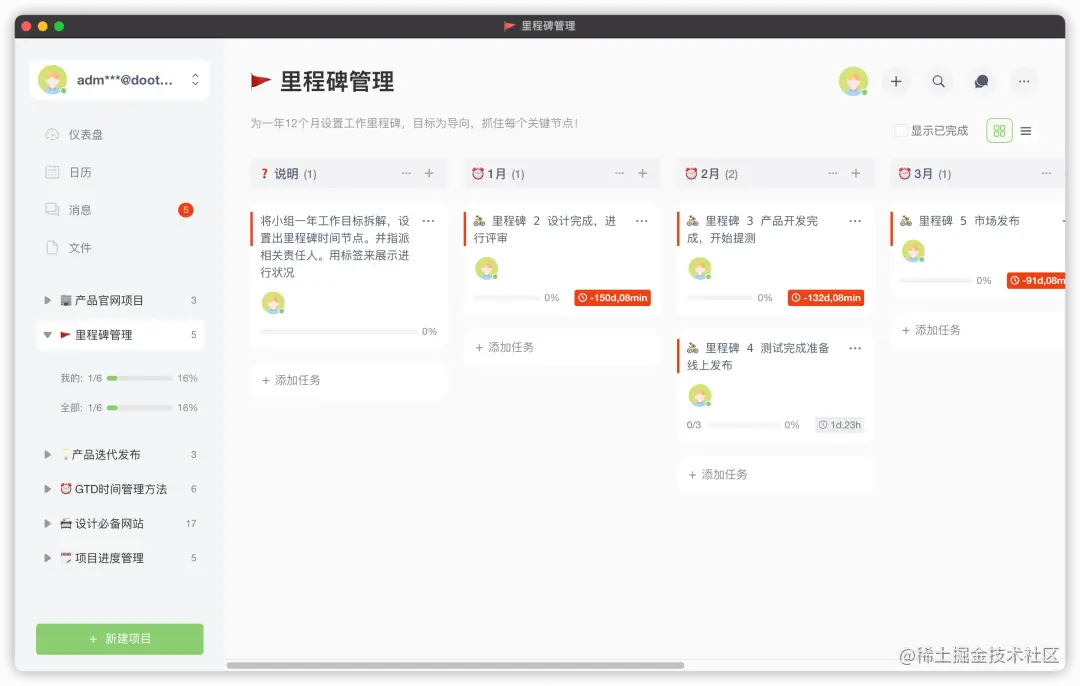Open options for 里程碑 4 task card

click(x=855, y=349)
